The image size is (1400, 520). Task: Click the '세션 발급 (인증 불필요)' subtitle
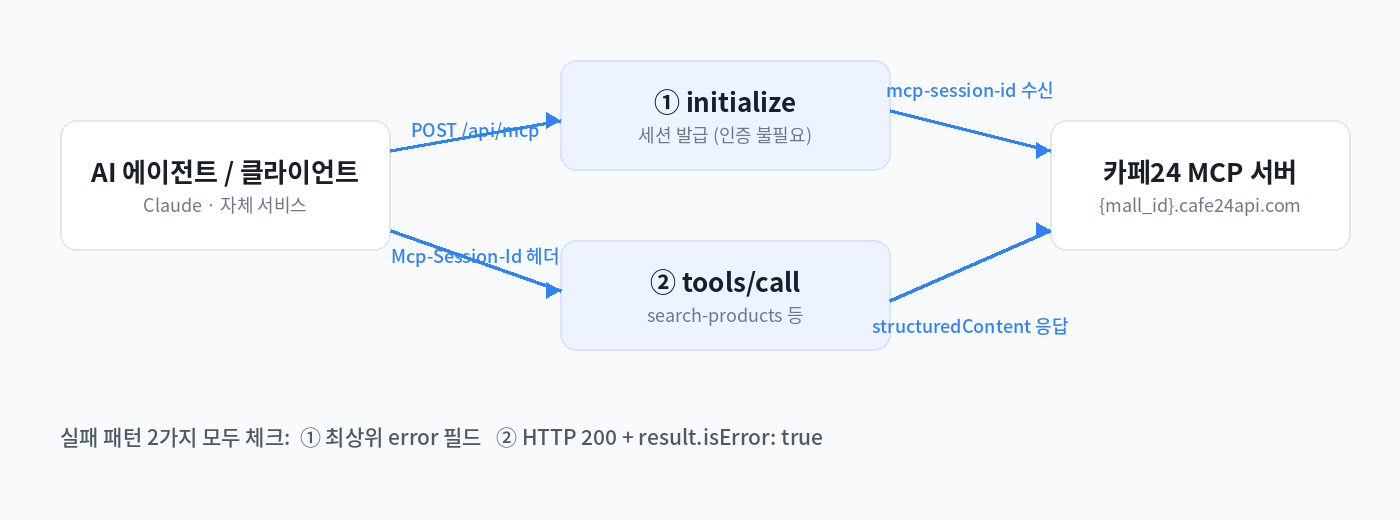[725, 136]
